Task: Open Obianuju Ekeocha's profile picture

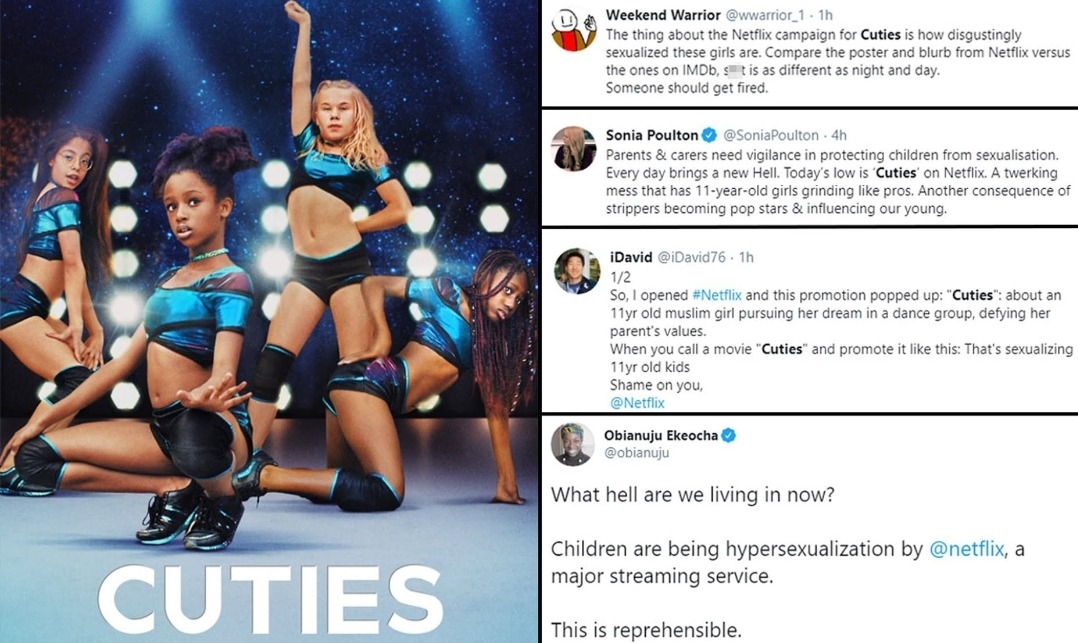Action: (573, 444)
